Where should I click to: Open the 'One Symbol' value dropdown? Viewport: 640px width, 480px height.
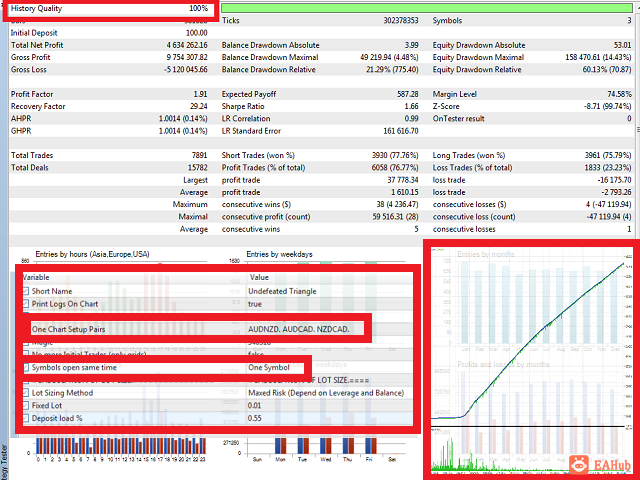[x=269, y=367]
